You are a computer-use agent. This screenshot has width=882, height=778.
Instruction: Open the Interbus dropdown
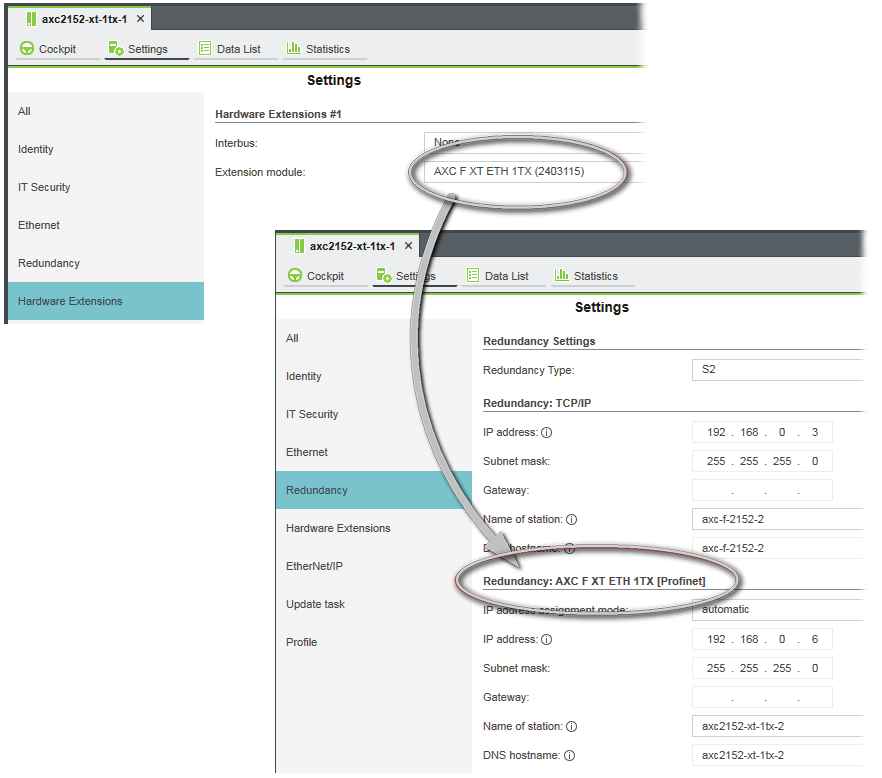[532, 142]
